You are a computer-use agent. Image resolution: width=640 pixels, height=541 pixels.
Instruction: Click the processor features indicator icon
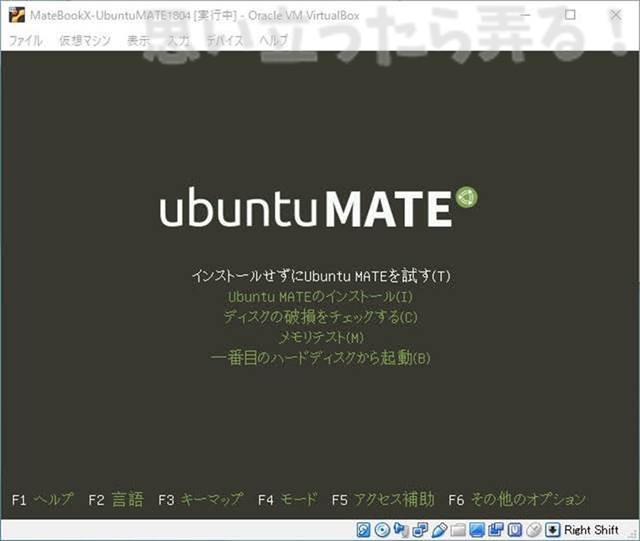click(514, 530)
